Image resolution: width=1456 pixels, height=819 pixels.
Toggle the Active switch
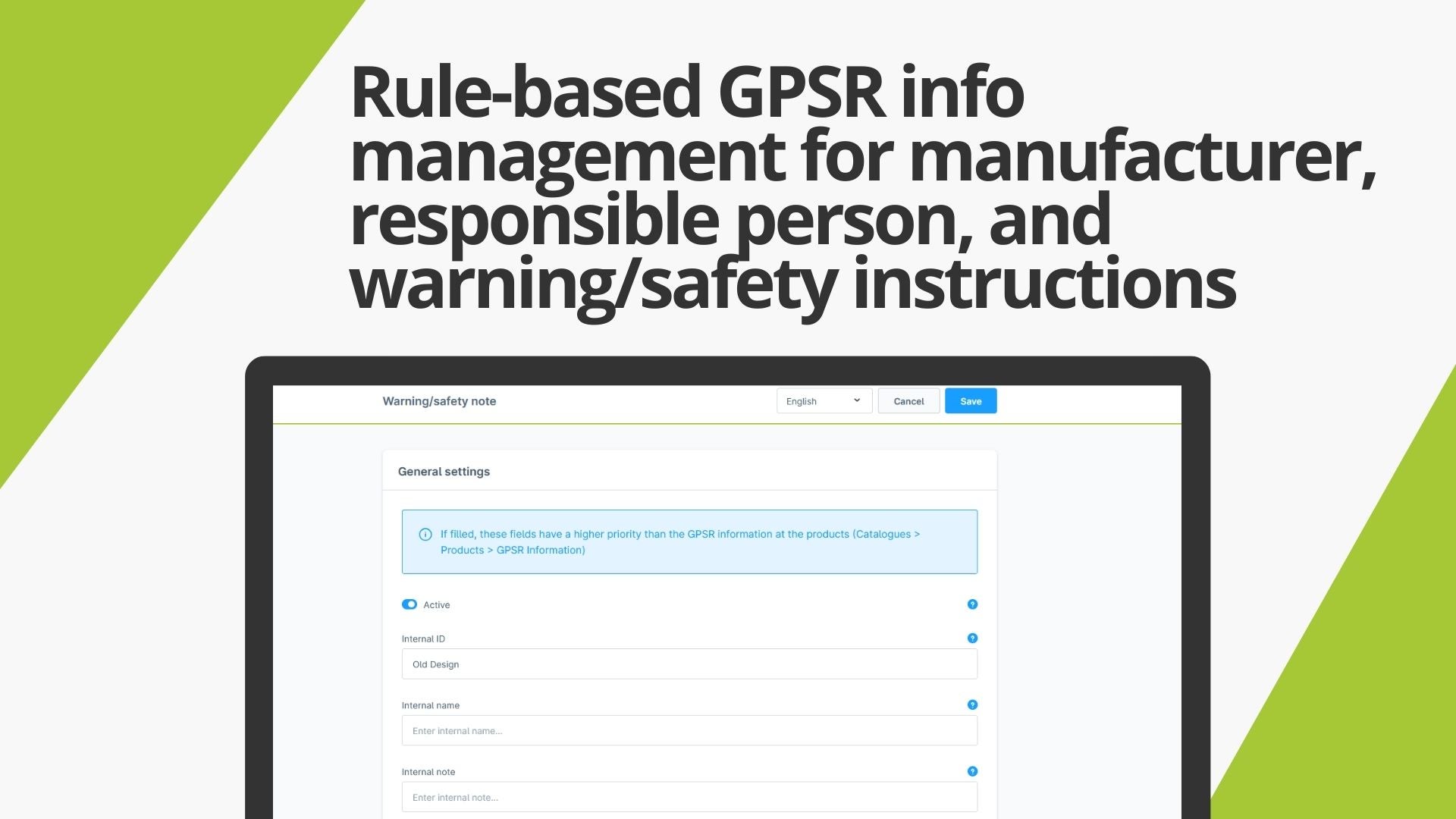(409, 604)
